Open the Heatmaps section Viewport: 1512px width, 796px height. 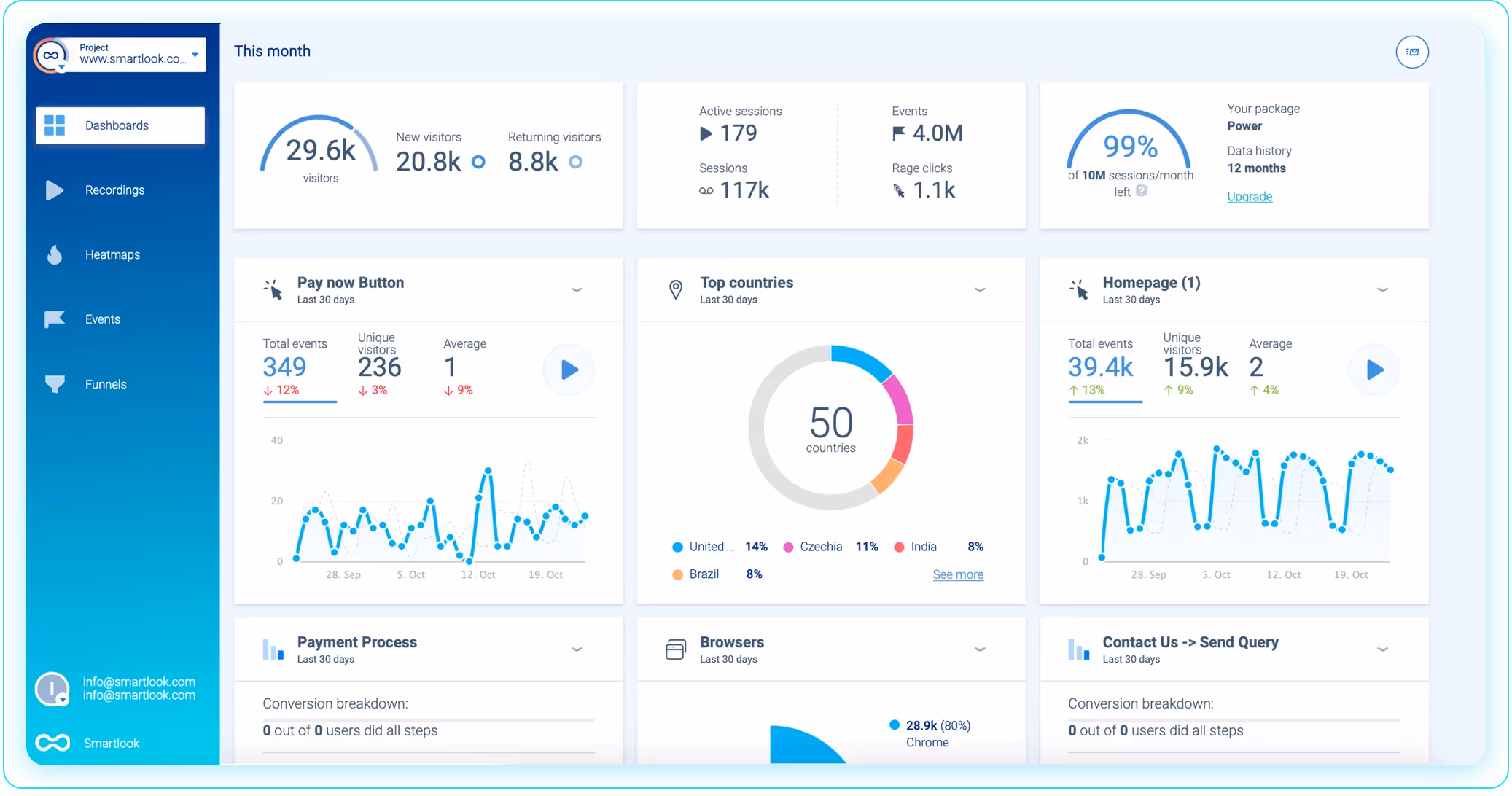tap(112, 255)
